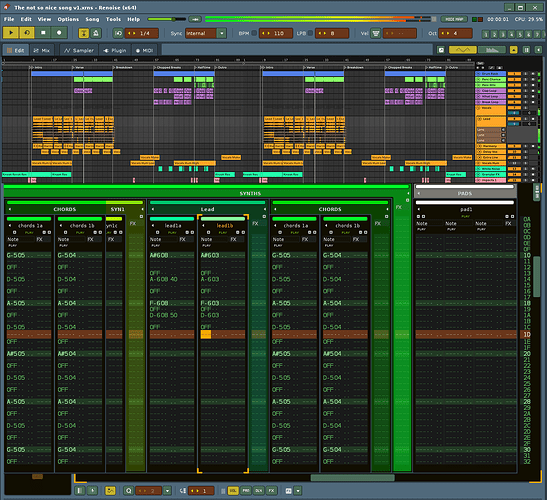Open the View menu

(44, 19)
